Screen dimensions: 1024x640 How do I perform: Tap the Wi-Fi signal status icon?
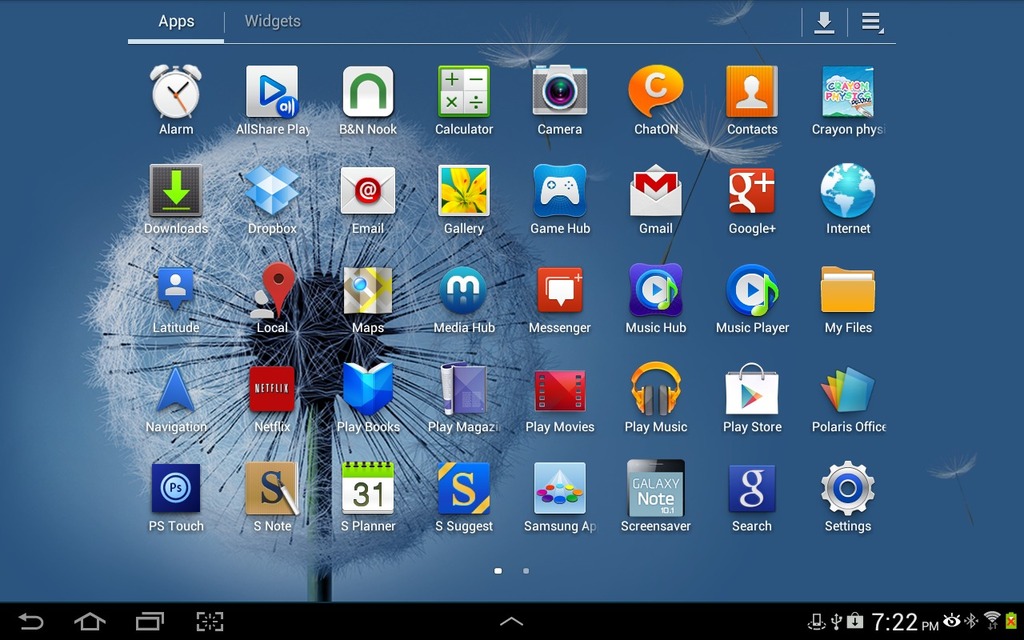click(992, 620)
